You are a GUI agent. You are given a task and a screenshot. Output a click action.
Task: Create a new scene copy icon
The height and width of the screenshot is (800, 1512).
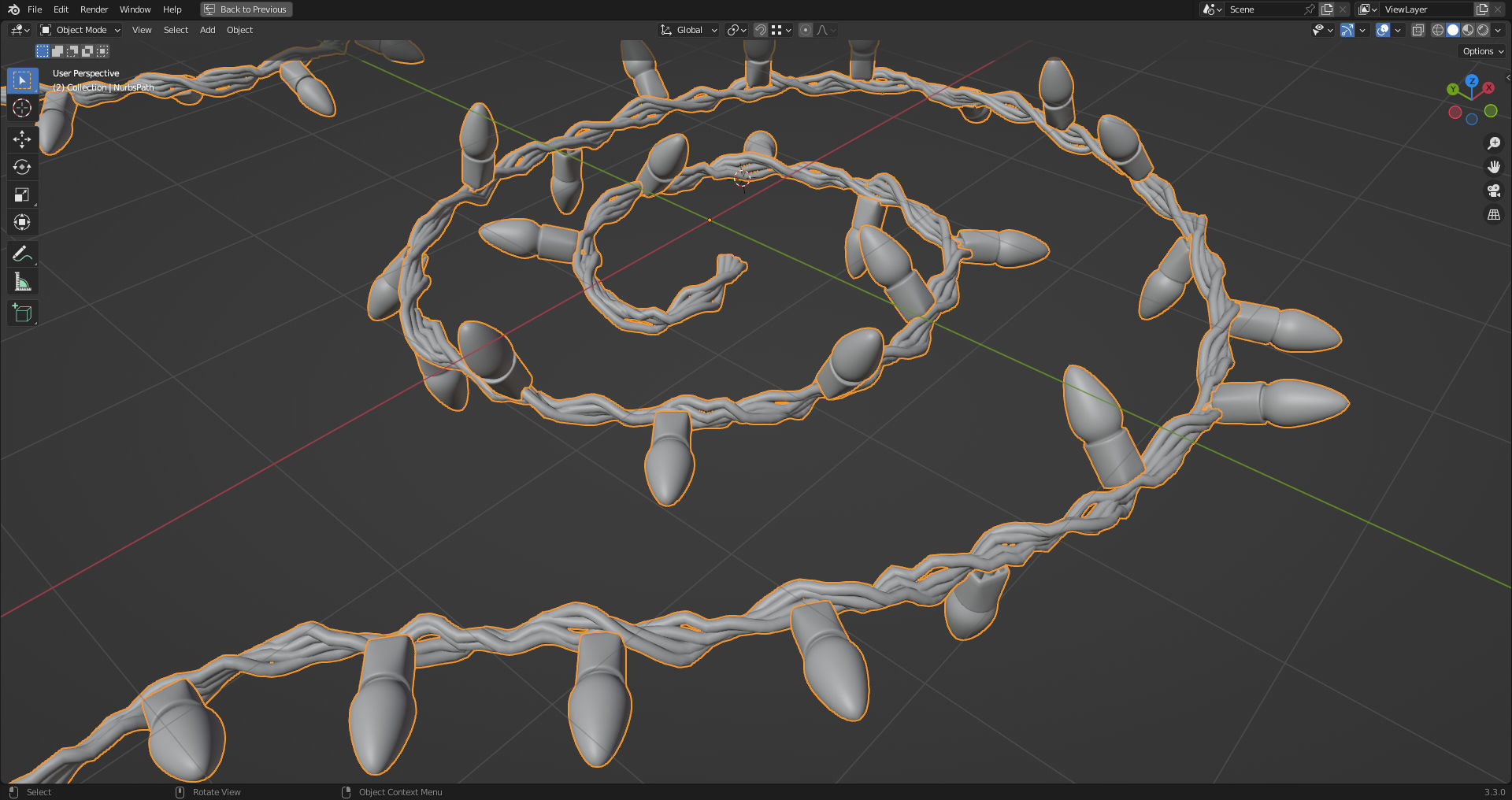point(1327,9)
